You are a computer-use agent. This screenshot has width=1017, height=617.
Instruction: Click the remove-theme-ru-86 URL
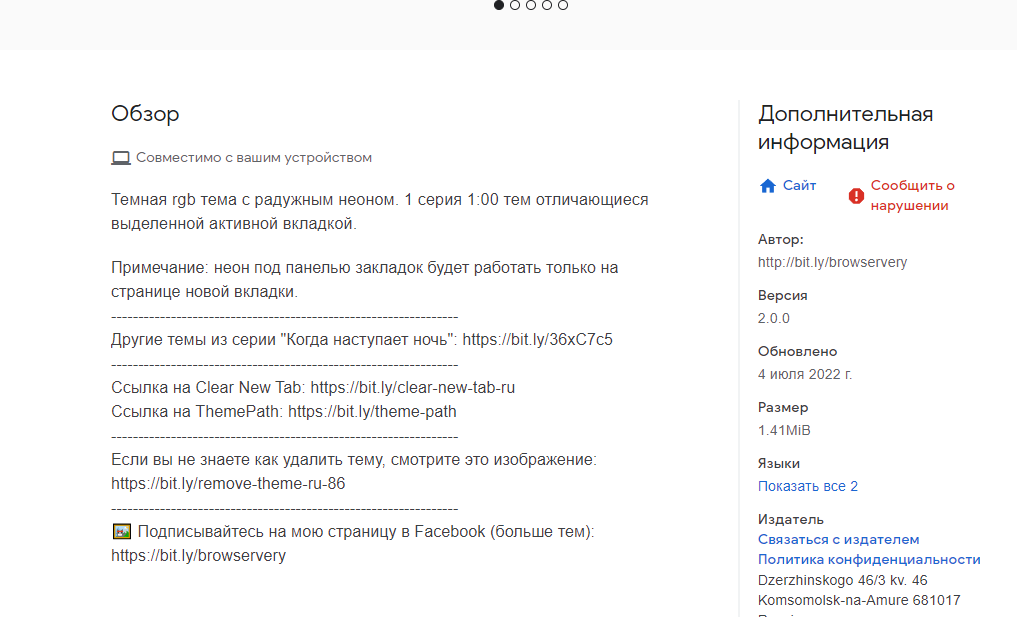228,484
